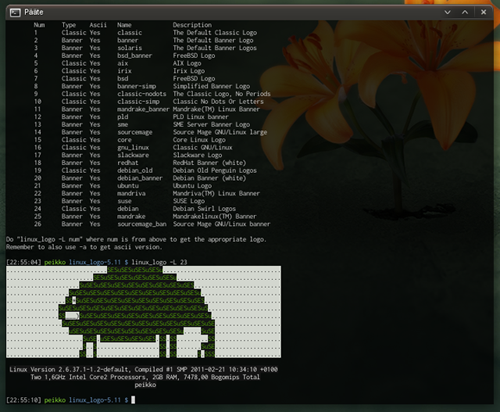This screenshot has height=412, width=500.
Task: Click 'PLD Linux banner' description
Action: [x=201, y=117]
